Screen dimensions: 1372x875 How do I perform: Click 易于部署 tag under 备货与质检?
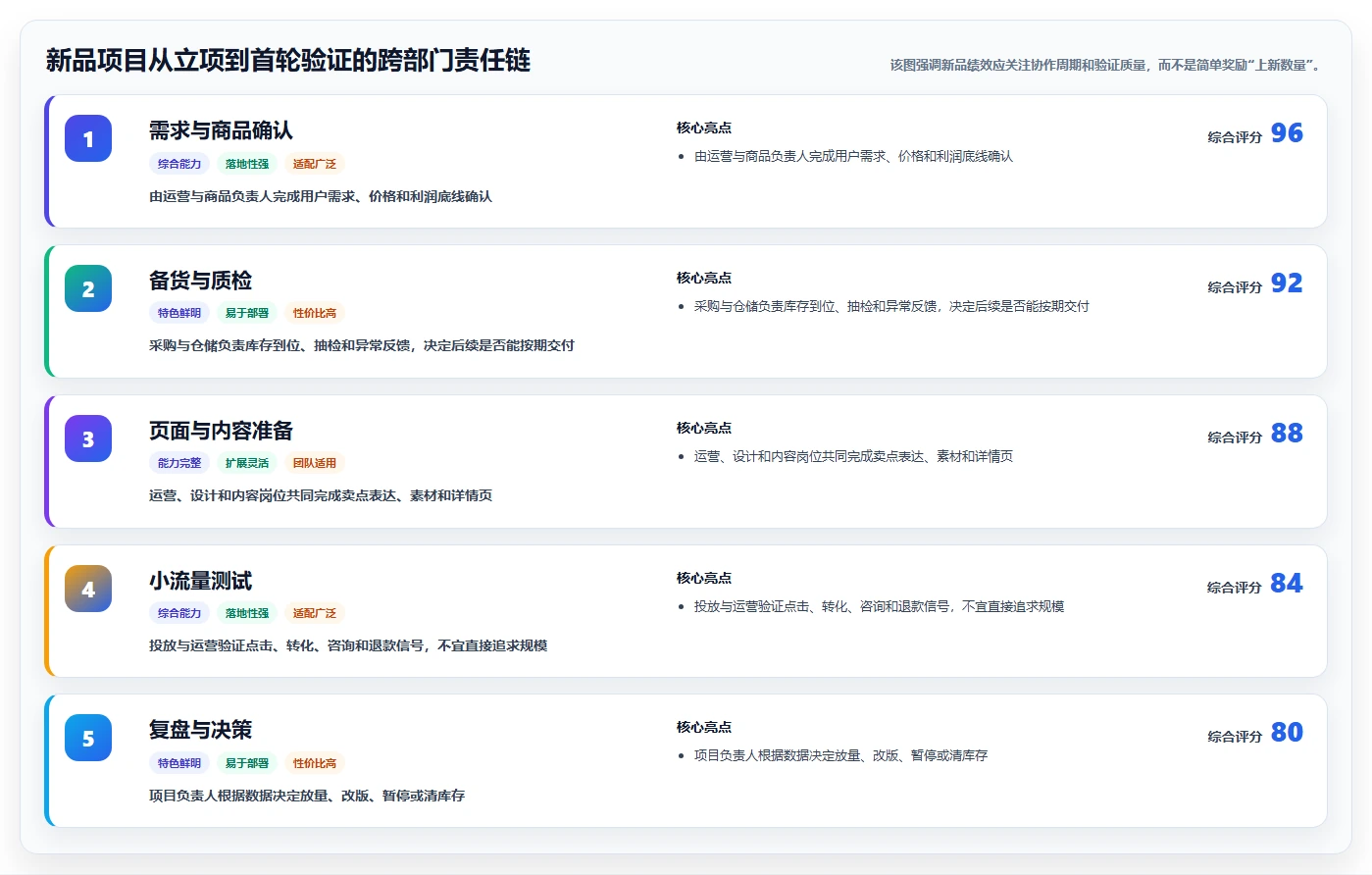247,313
